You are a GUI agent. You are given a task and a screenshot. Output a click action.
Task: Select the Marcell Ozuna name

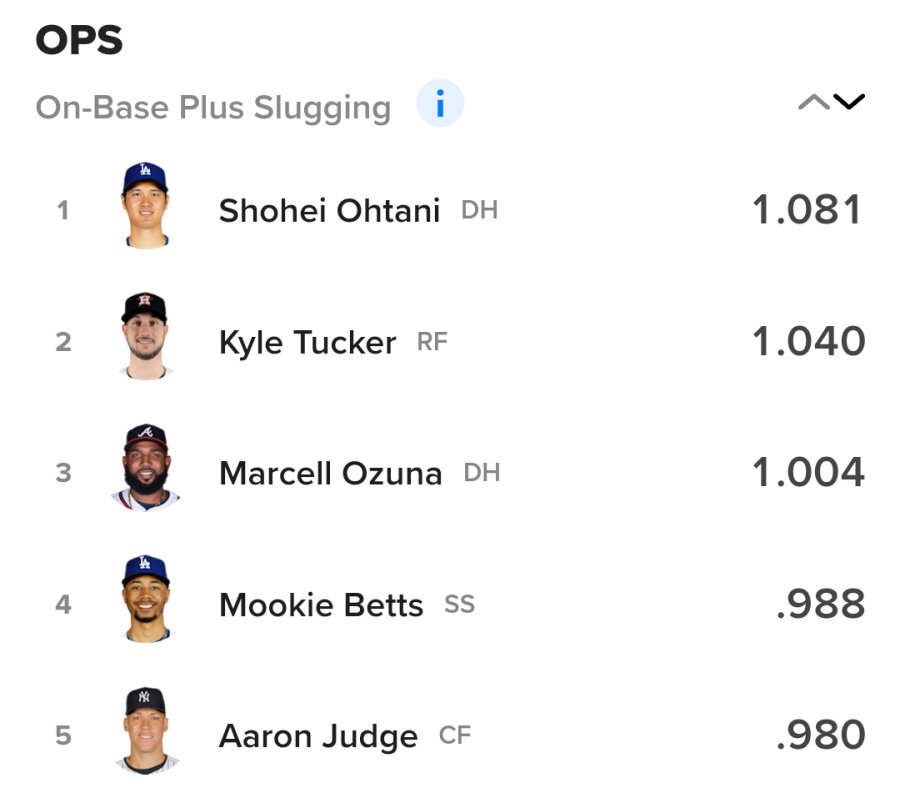[x=330, y=473]
